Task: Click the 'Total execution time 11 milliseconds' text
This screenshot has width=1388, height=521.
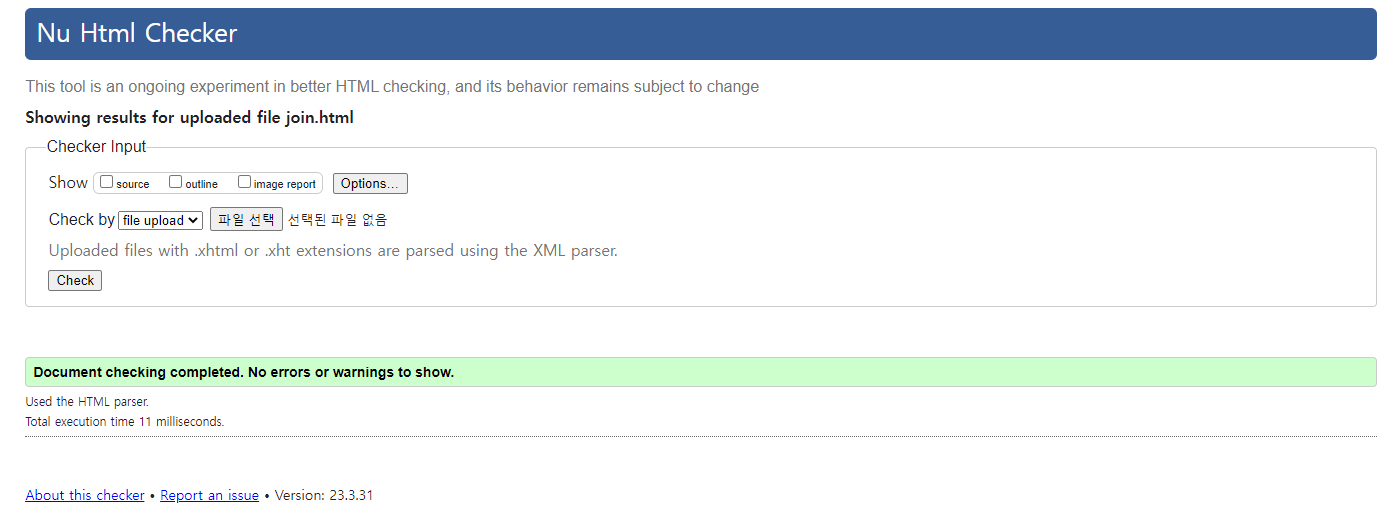Action: point(125,422)
